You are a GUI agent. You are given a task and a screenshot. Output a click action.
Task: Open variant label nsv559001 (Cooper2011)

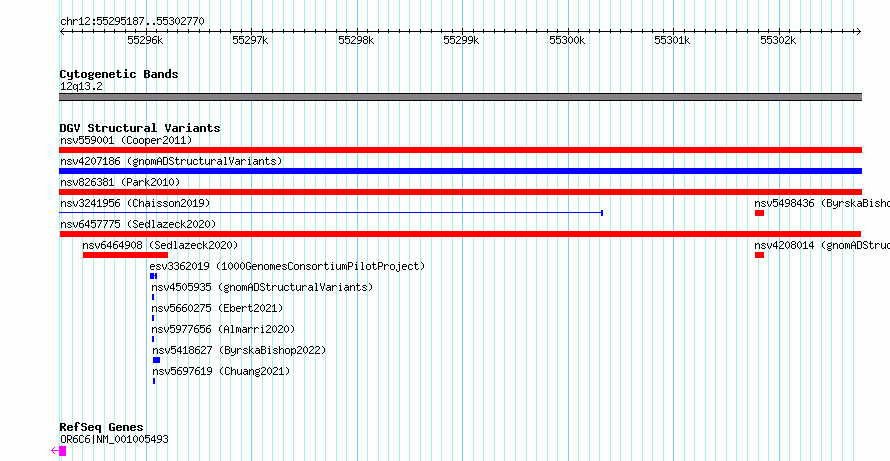point(126,140)
